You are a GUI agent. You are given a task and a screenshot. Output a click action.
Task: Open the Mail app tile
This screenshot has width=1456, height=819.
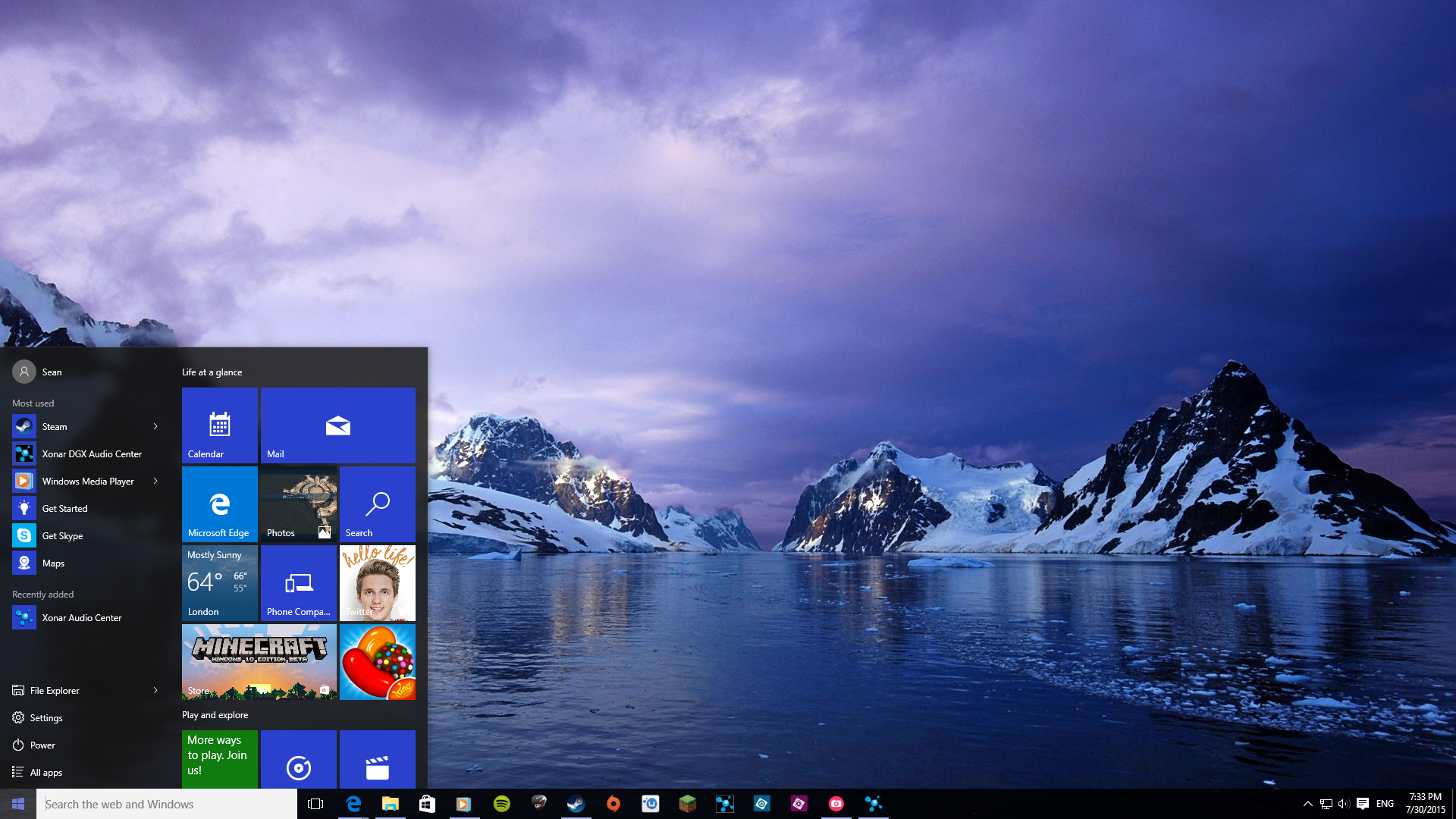pos(337,423)
